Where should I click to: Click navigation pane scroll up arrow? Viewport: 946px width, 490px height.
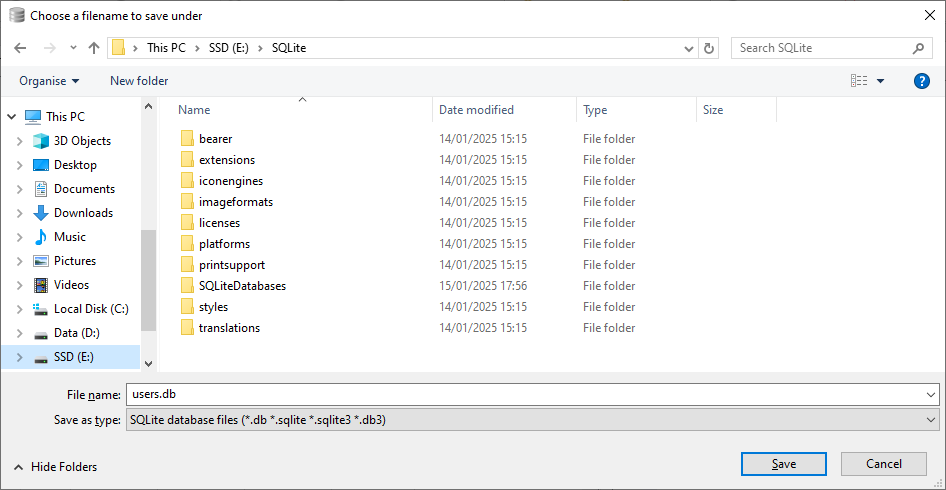[148, 106]
